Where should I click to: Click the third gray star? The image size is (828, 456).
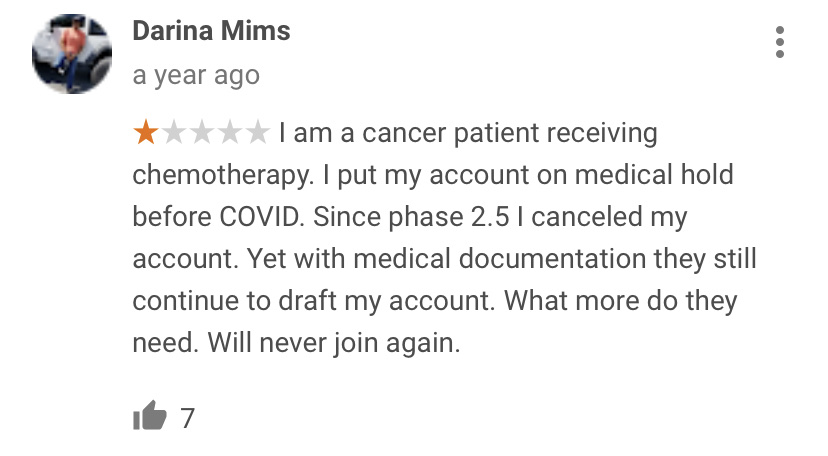[x=202, y=132]
